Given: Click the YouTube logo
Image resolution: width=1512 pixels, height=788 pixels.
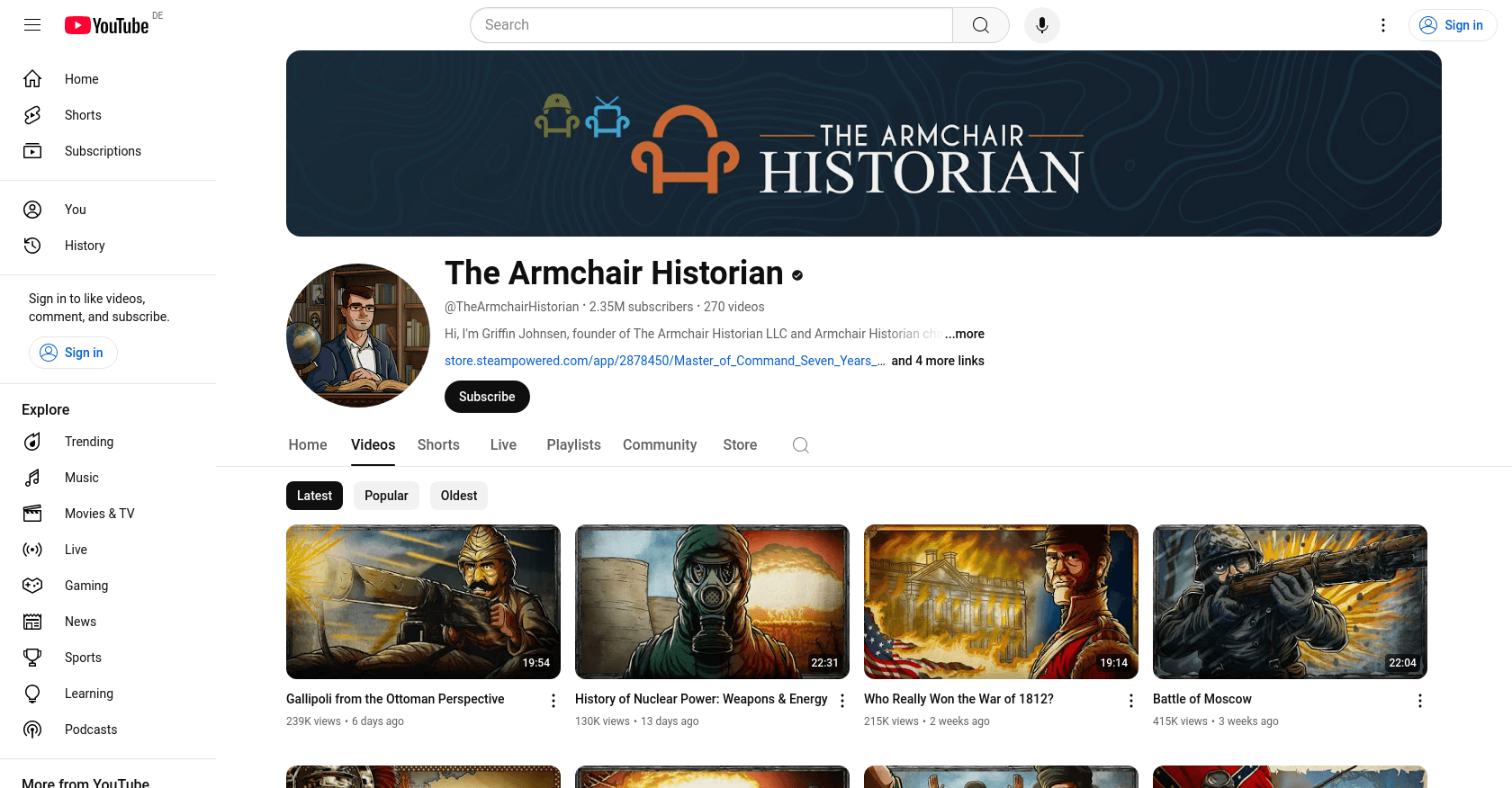Looking at the screenshot, I should pos(107,25).
